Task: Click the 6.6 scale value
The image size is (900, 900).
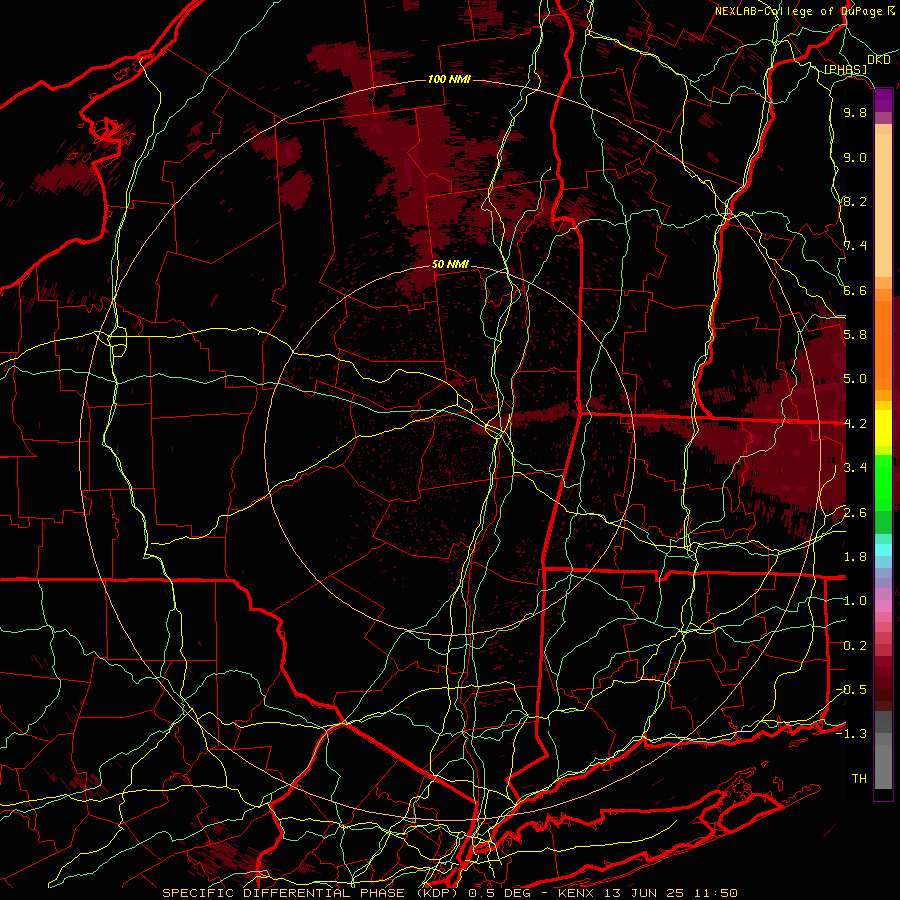Action: [855, 291]
